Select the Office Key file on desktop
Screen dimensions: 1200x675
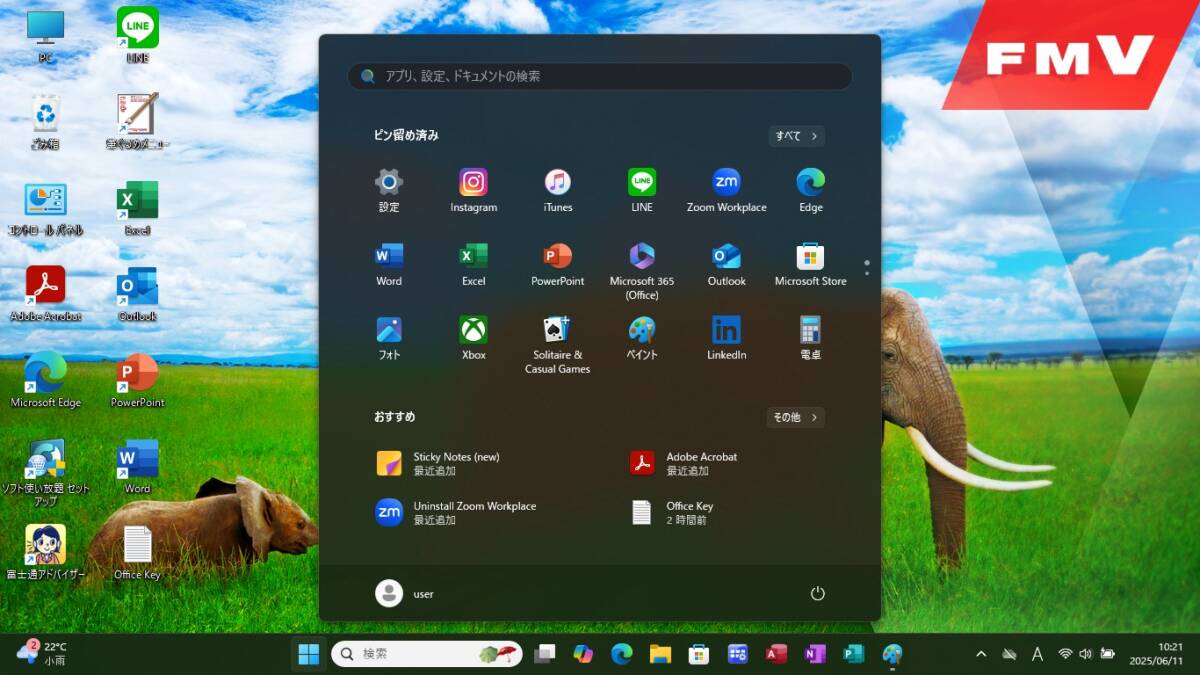(137, 552)
